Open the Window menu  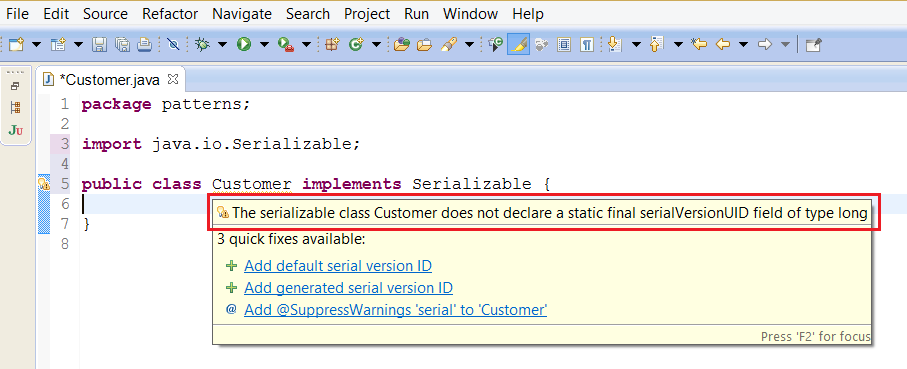470,13
